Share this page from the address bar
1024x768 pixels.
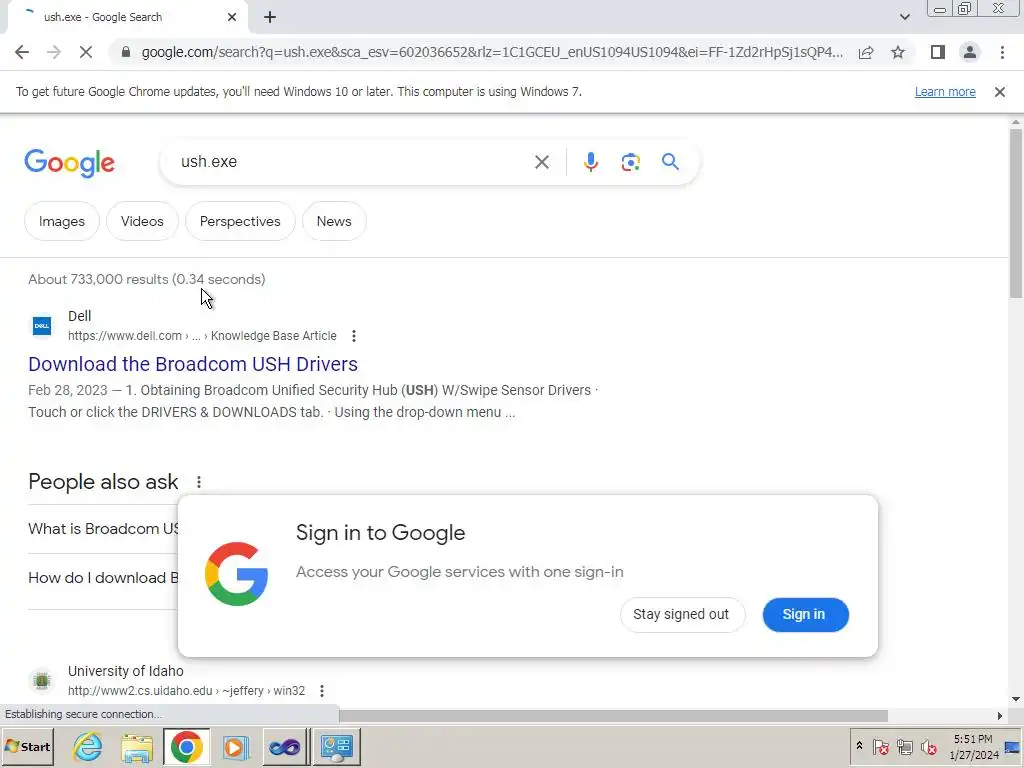pyautogui.click(x=866, y=52)
